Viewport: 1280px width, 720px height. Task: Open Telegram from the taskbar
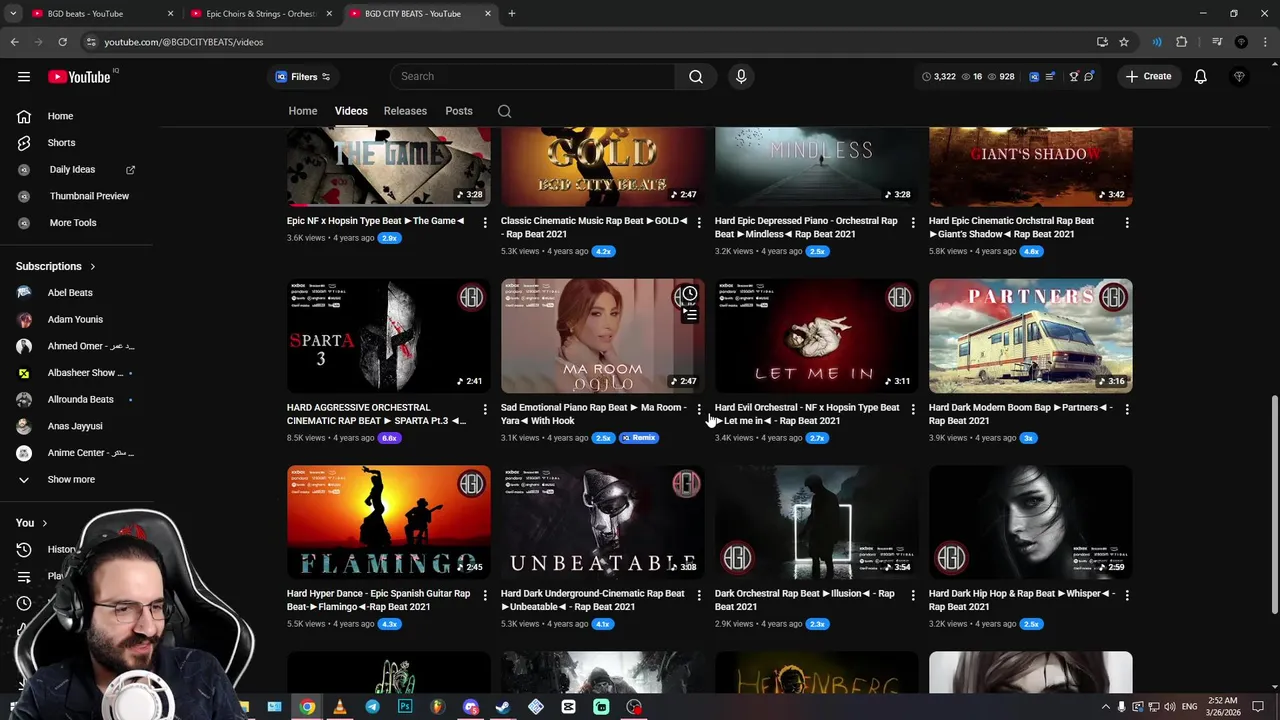[x=372, y=707]
